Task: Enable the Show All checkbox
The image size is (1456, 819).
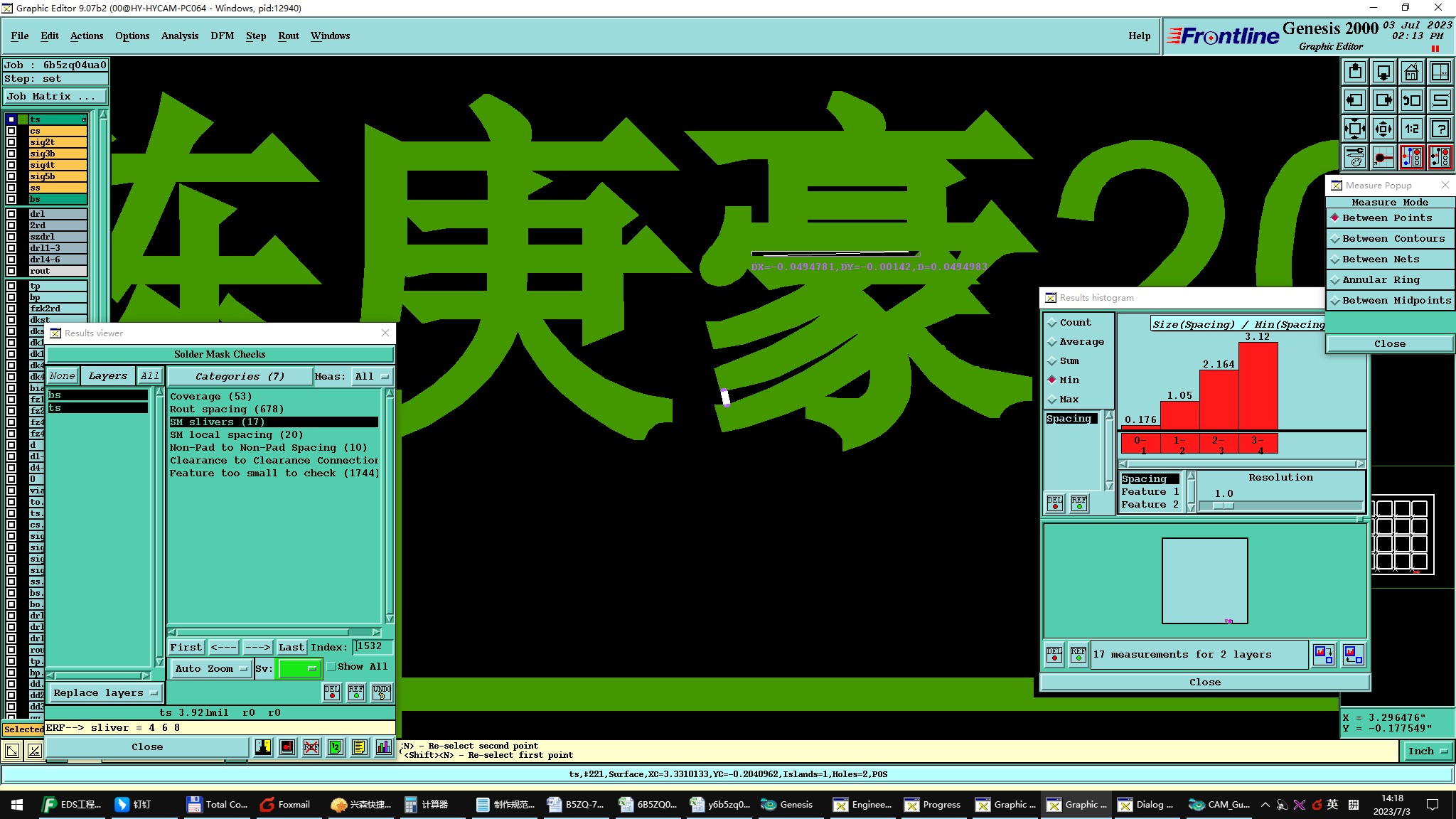Action: pyautogui.click(x=331, y=667)
